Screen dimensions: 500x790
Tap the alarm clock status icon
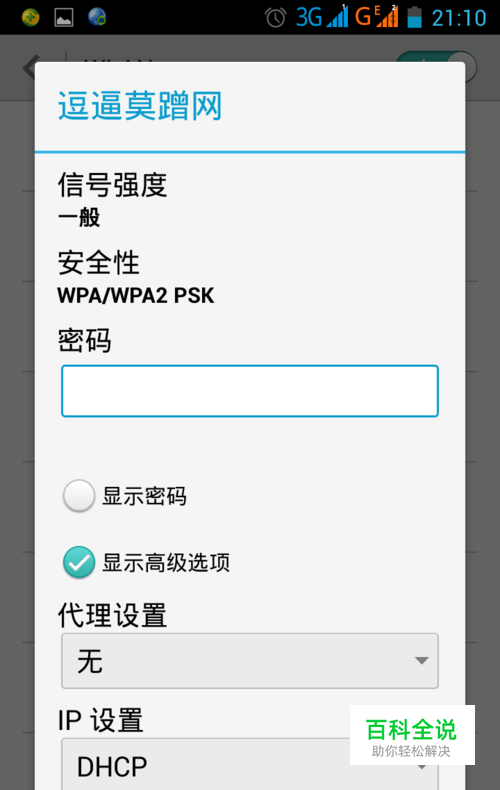point(276,18)
